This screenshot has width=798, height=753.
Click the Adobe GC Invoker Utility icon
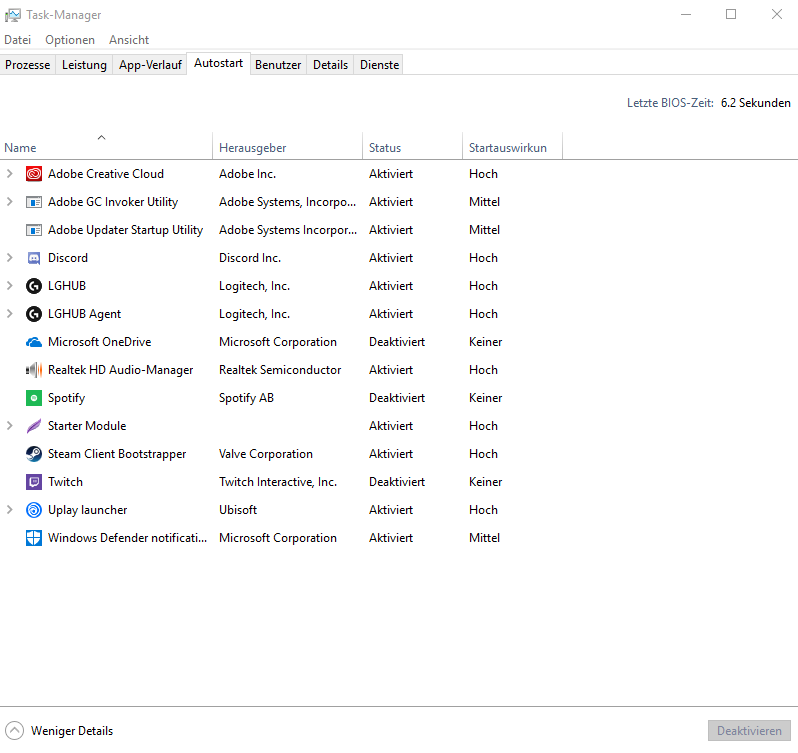34,202
